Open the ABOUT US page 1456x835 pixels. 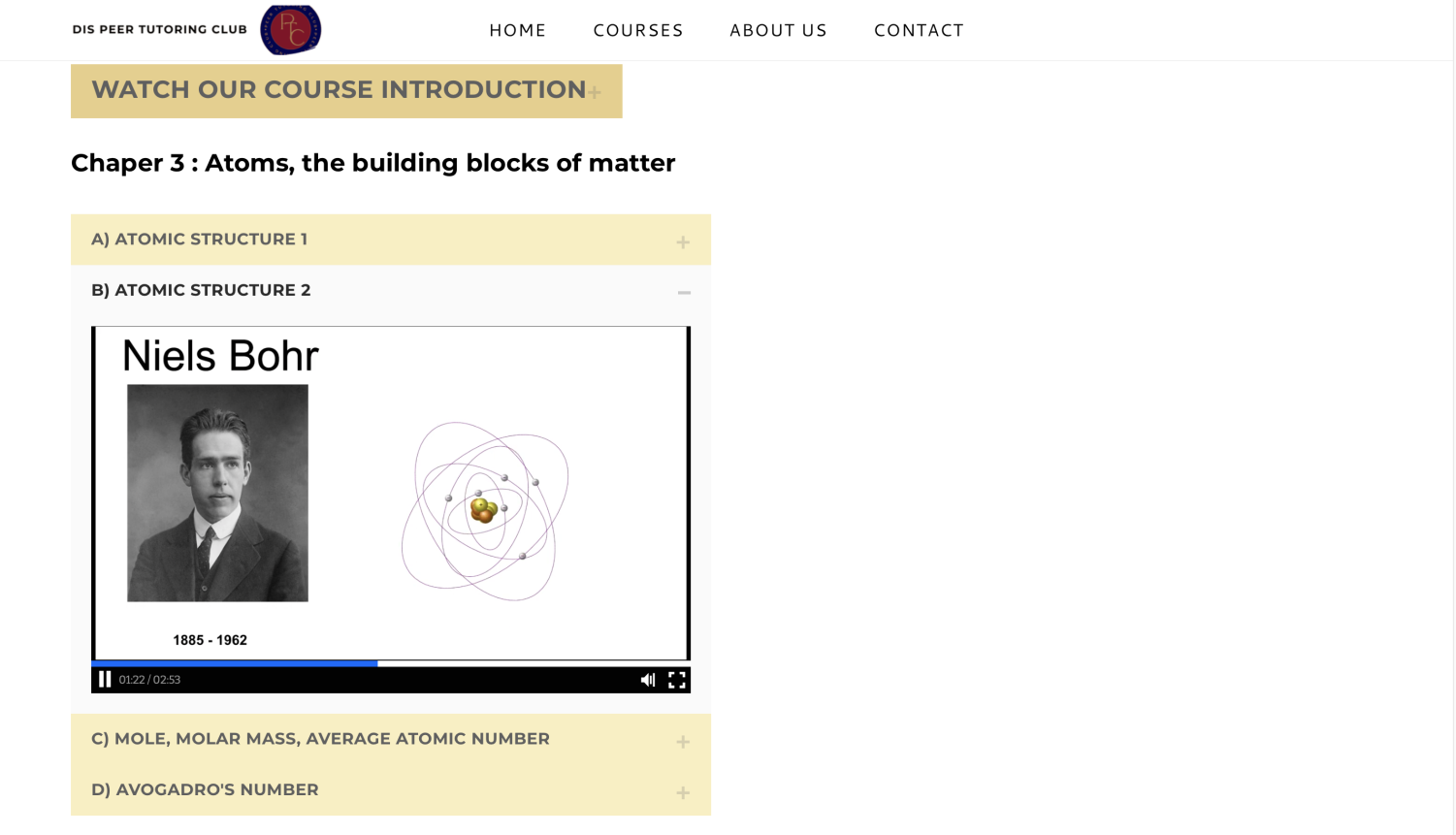(x=779, y=30)
